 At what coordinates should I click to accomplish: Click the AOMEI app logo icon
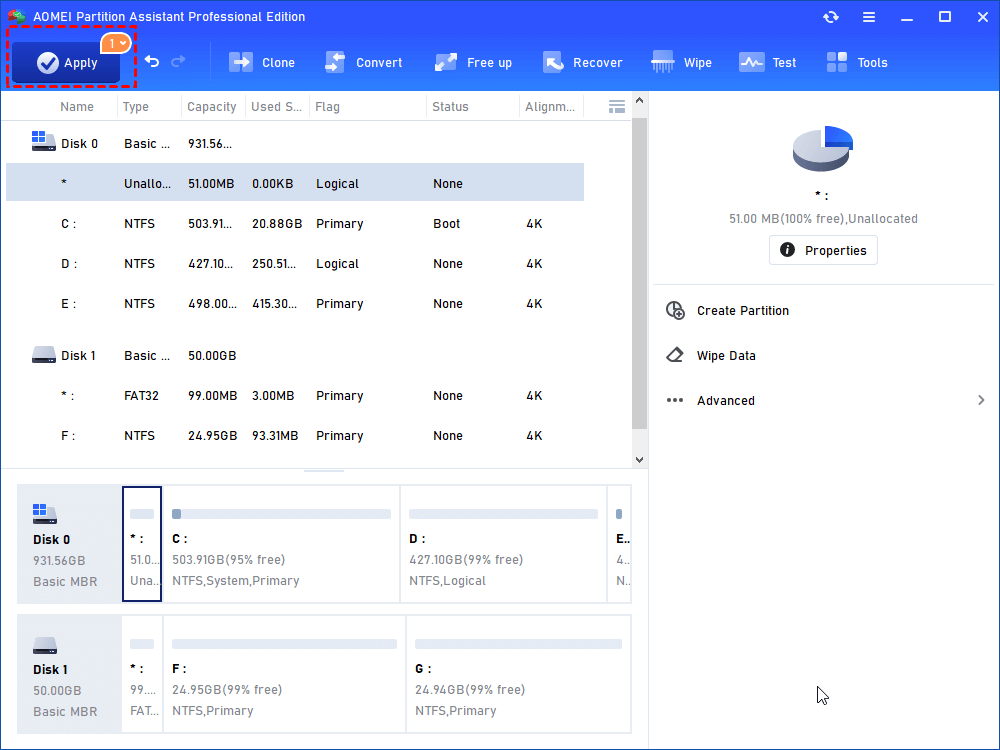[16, 17]
